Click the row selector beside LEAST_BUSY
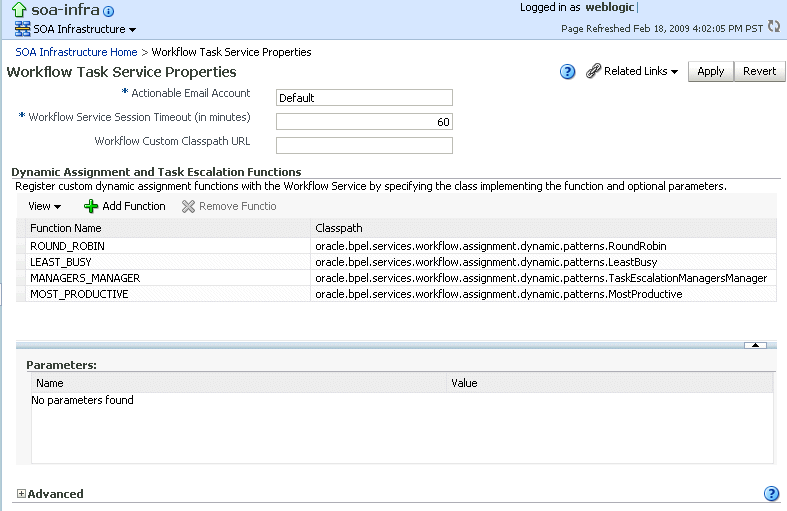Image resolution: width=787 pixels, height=511 pixels. [21, 262]
